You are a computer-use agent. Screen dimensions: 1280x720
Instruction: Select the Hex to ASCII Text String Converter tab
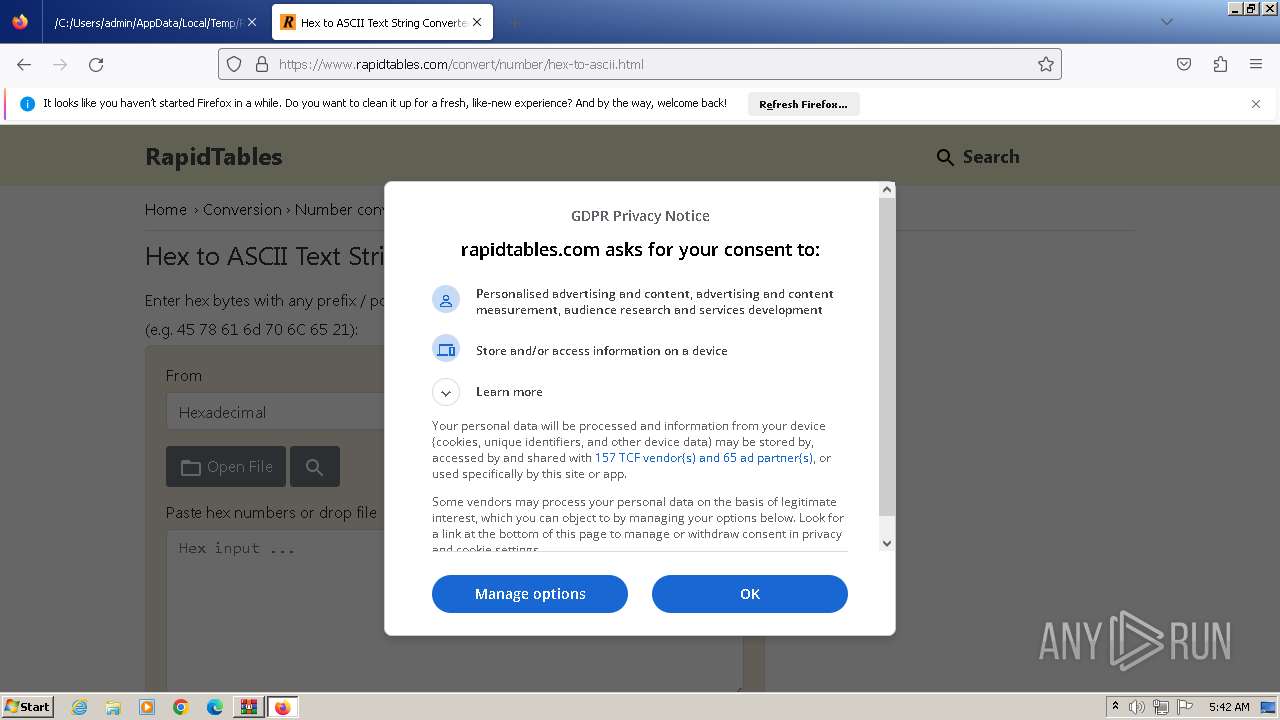382,22
